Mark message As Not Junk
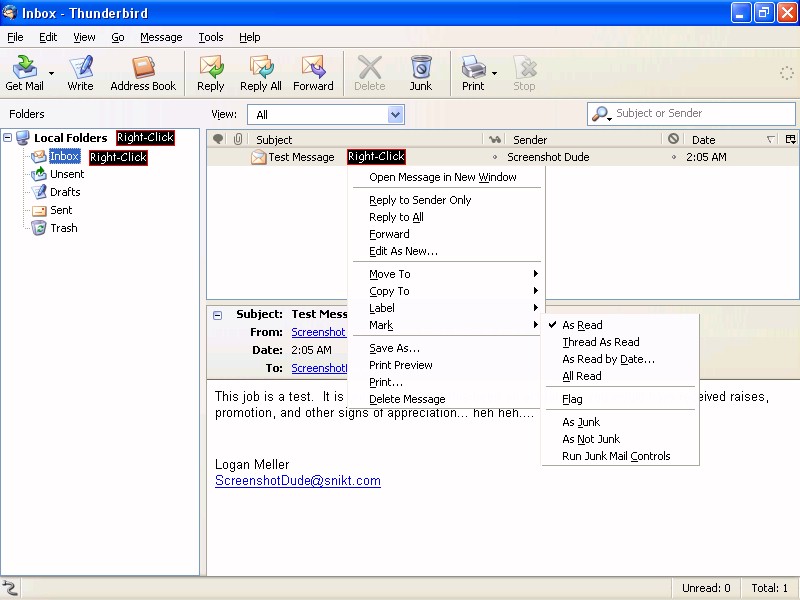Screen dimensions: 800x600 pos(620,439)
